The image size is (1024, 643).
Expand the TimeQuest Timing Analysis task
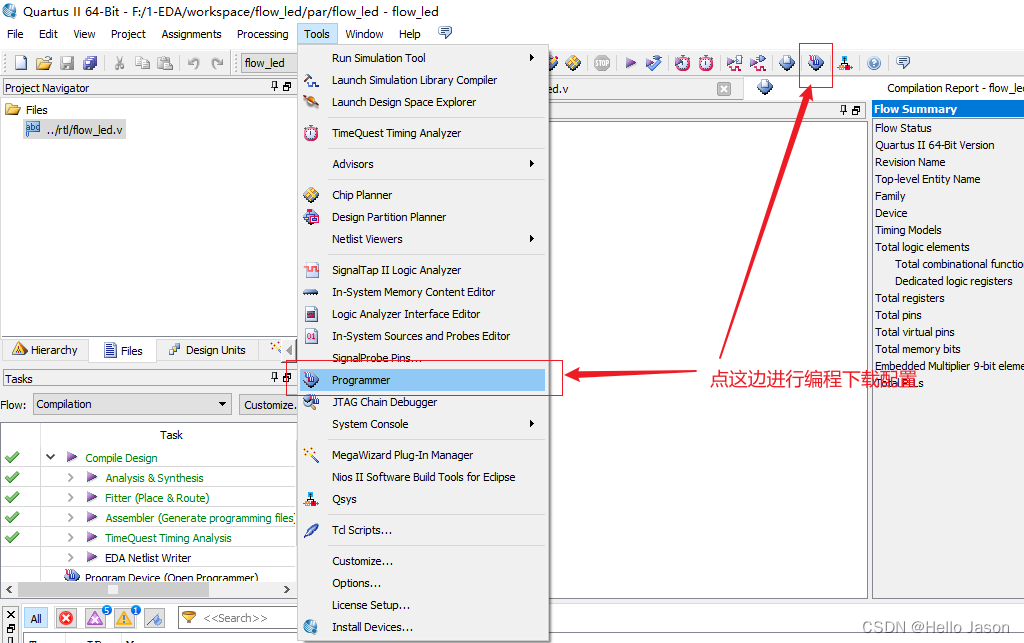tap(71, 538)
